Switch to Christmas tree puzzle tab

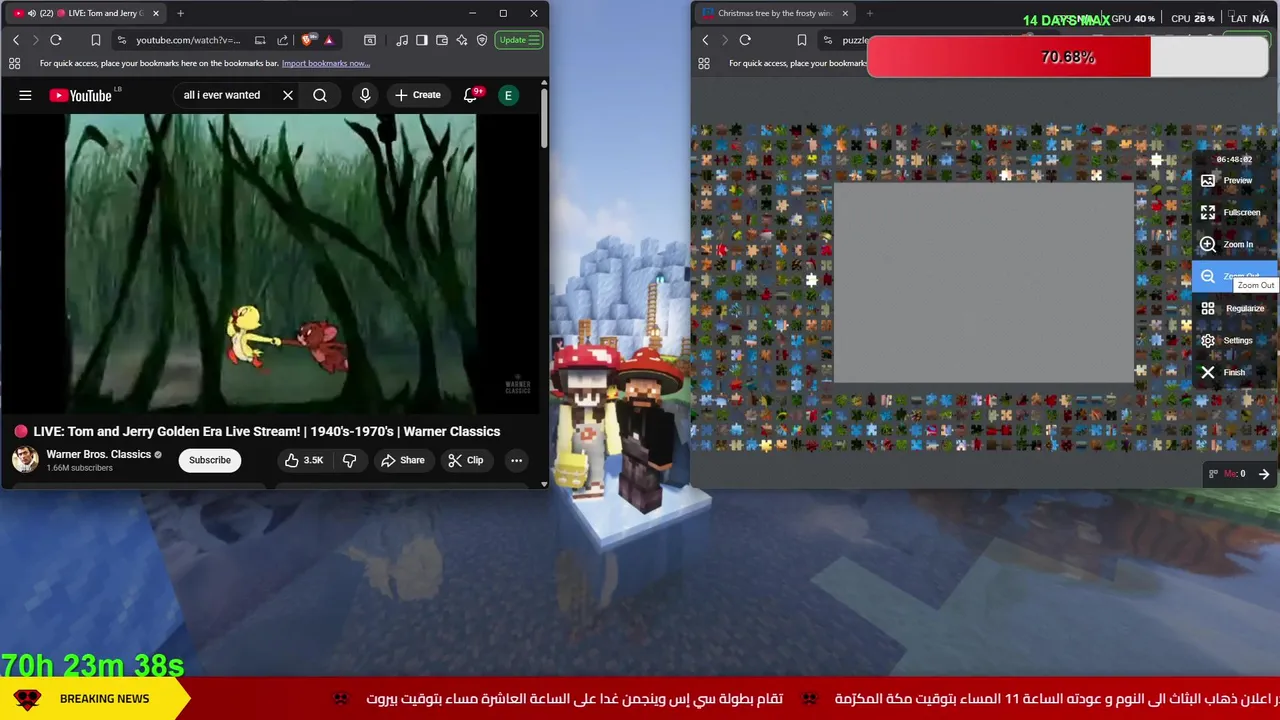tap(774, 13)
